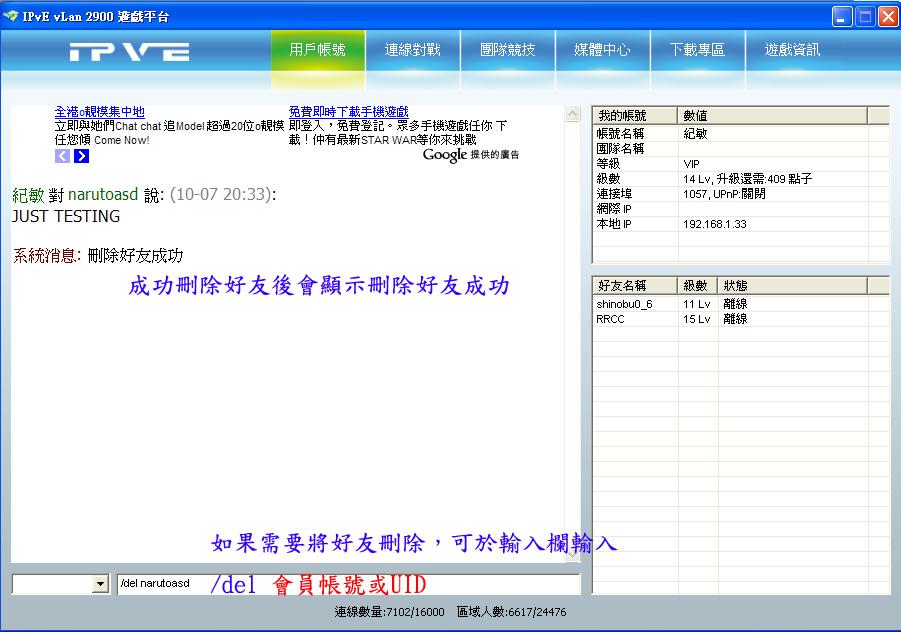The height and width of the screenshot is (632, 901).
Task: Select the 網際 IP row
Action: coord(740,209)
